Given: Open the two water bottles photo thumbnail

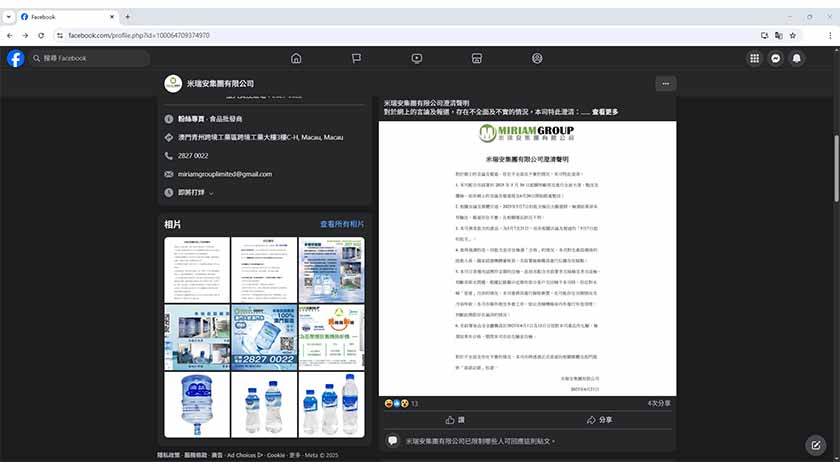Looking at the screenshot, I should (x=264, y=405).
